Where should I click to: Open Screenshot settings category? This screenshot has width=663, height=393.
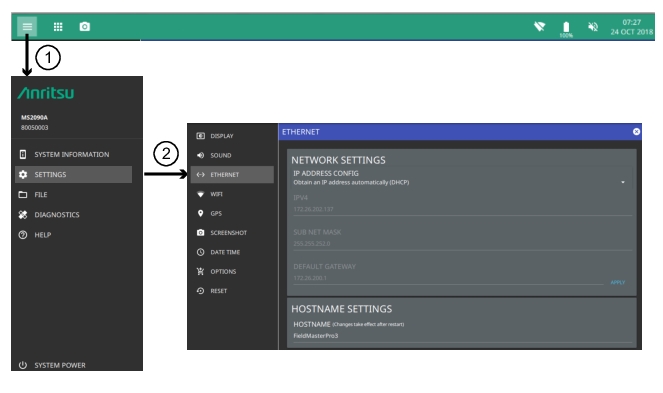coord(232,233)
